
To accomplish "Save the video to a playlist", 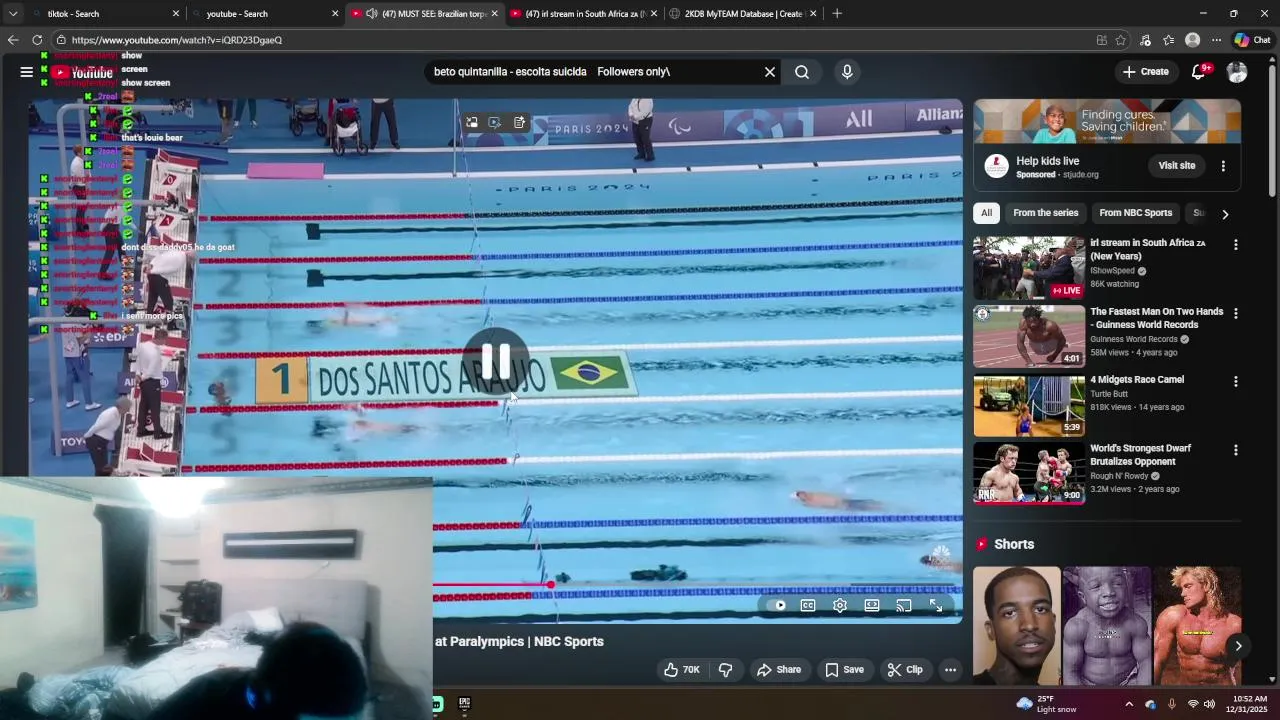I will click(x=844, y=670).
